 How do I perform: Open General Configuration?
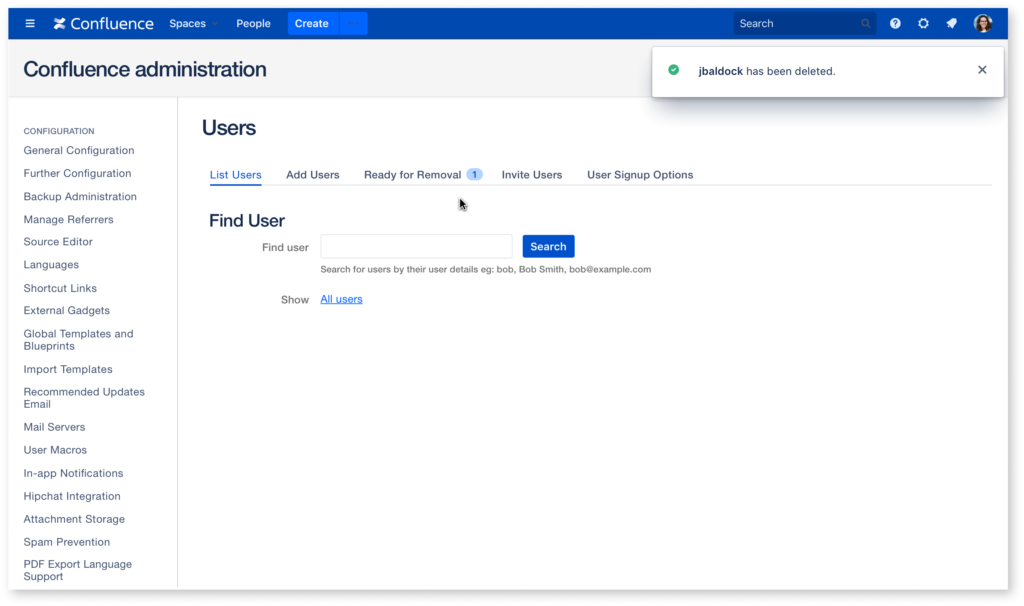pyautogui.click(x=79, y=150)
